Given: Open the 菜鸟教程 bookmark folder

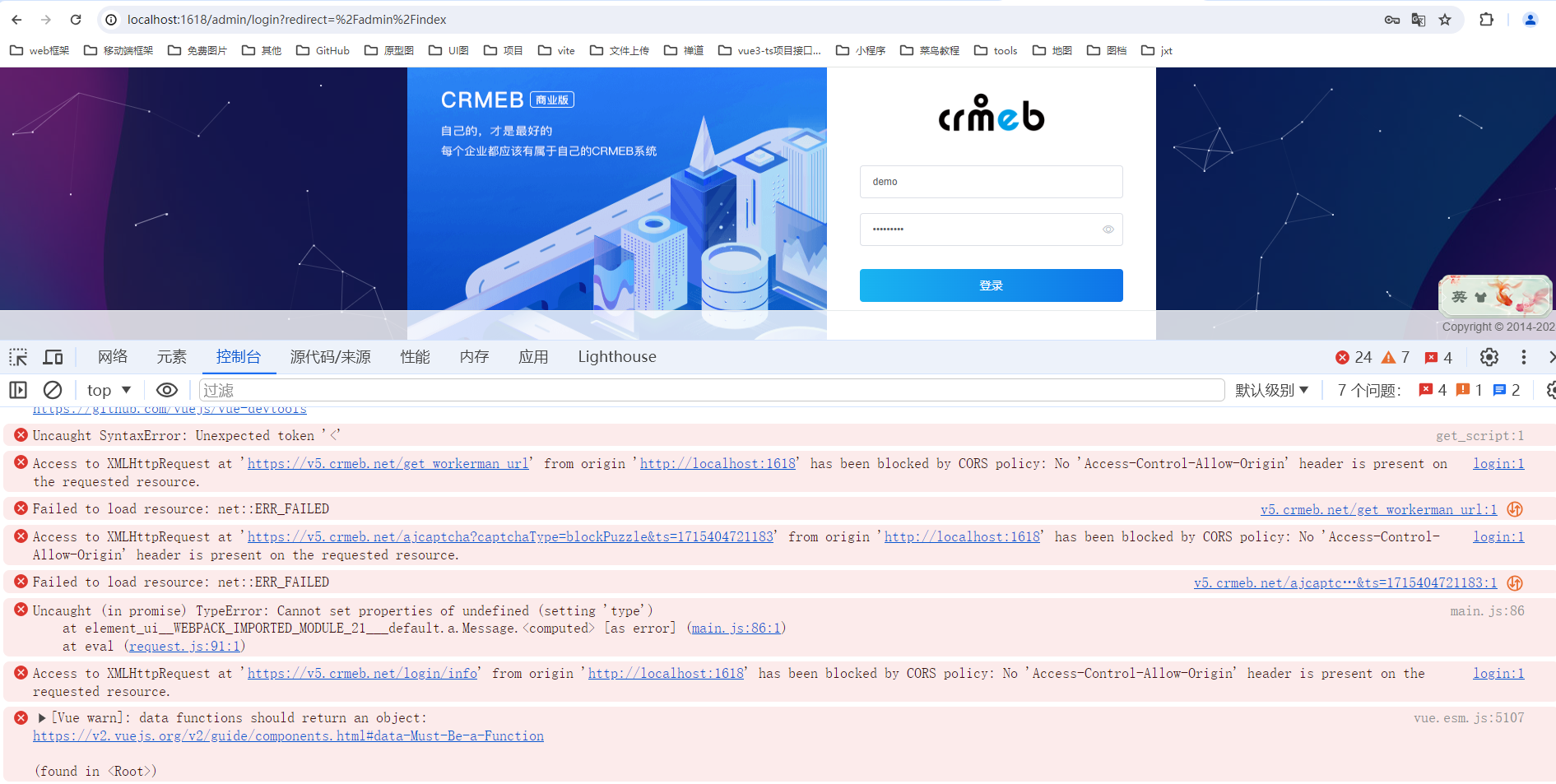Looking at the screenshot, I should click(930, 50).
